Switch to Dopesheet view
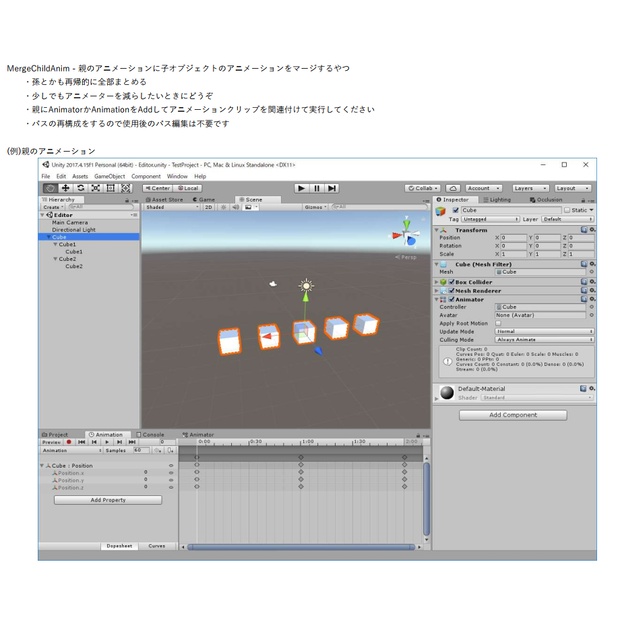 click(119, 546)
